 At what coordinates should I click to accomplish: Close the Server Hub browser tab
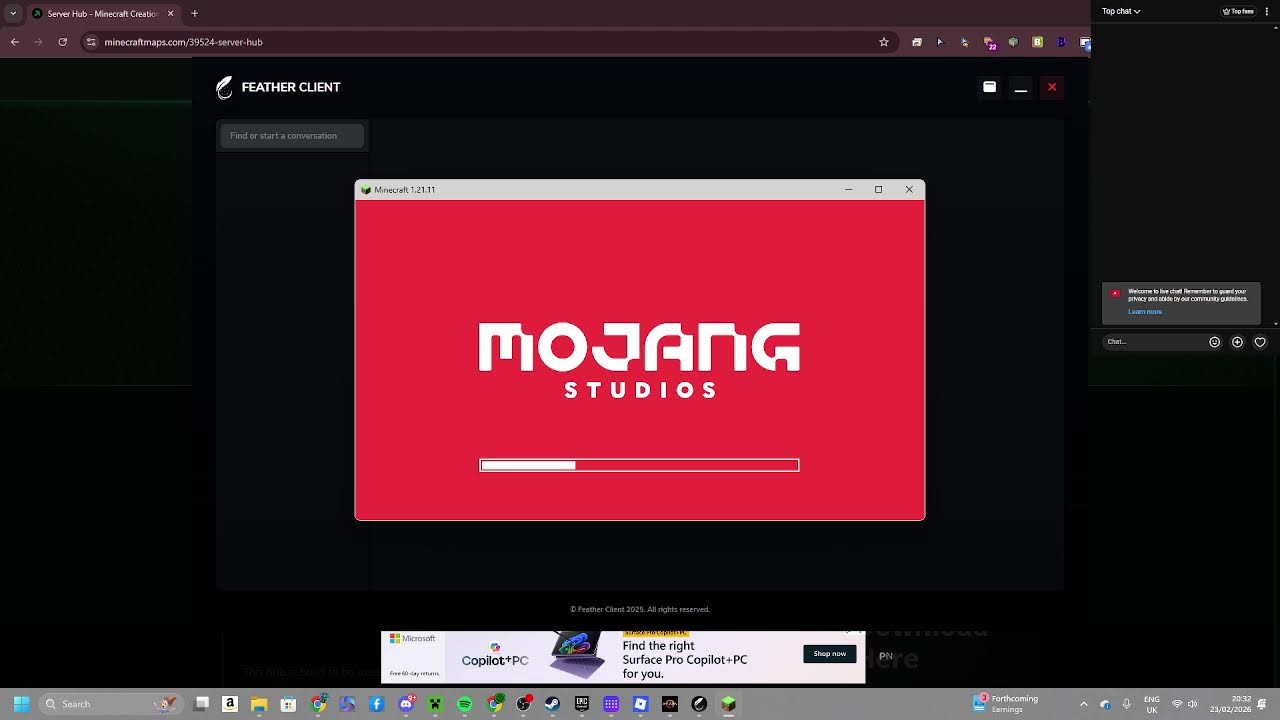(170, 14)
